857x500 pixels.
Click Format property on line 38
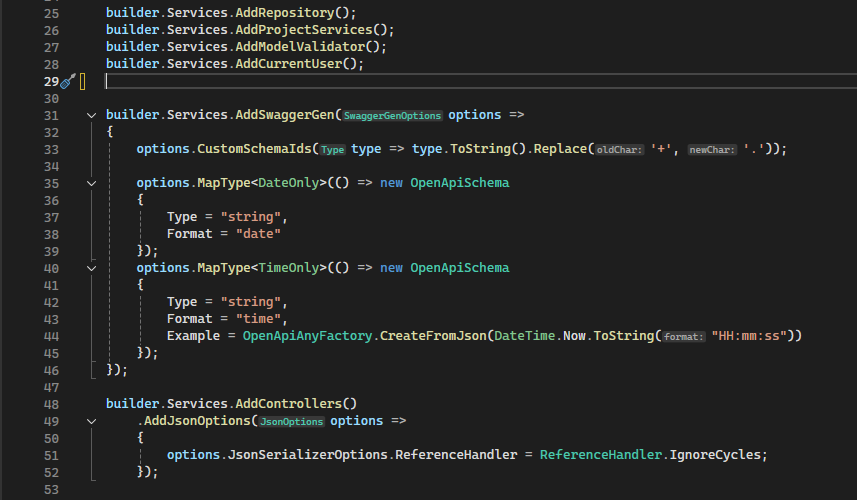[x=190, y=234]
